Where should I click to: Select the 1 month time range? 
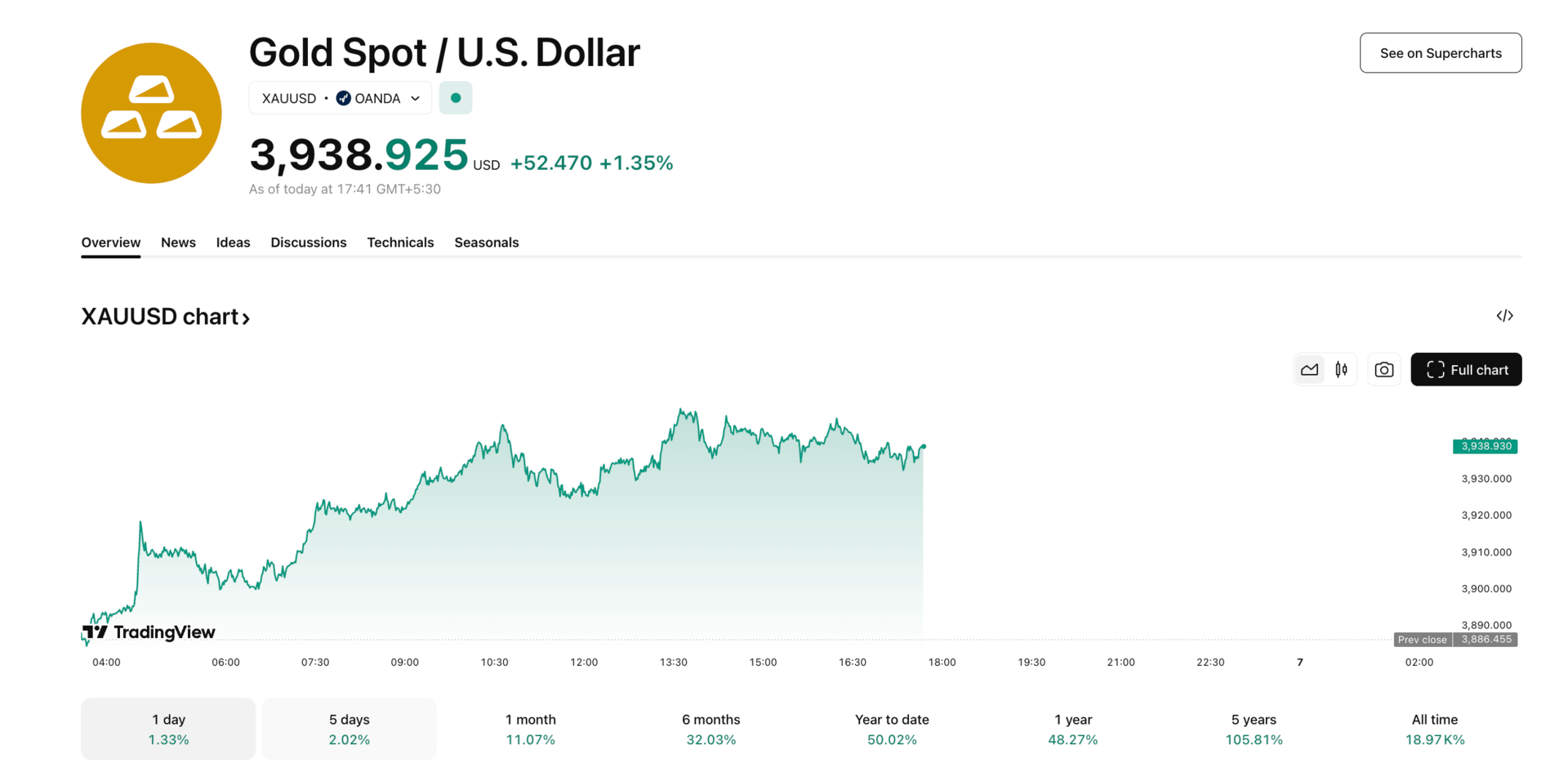tap(530, 729)
